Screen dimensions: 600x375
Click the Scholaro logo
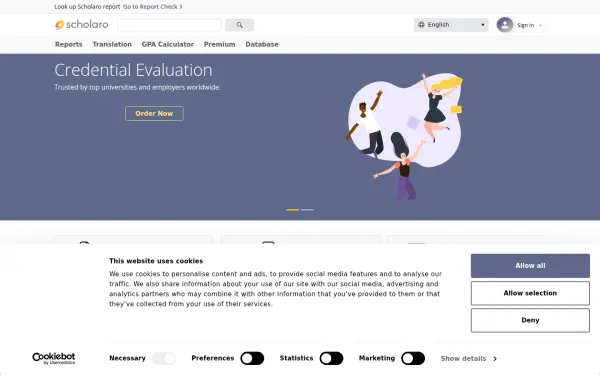[82, 24]
